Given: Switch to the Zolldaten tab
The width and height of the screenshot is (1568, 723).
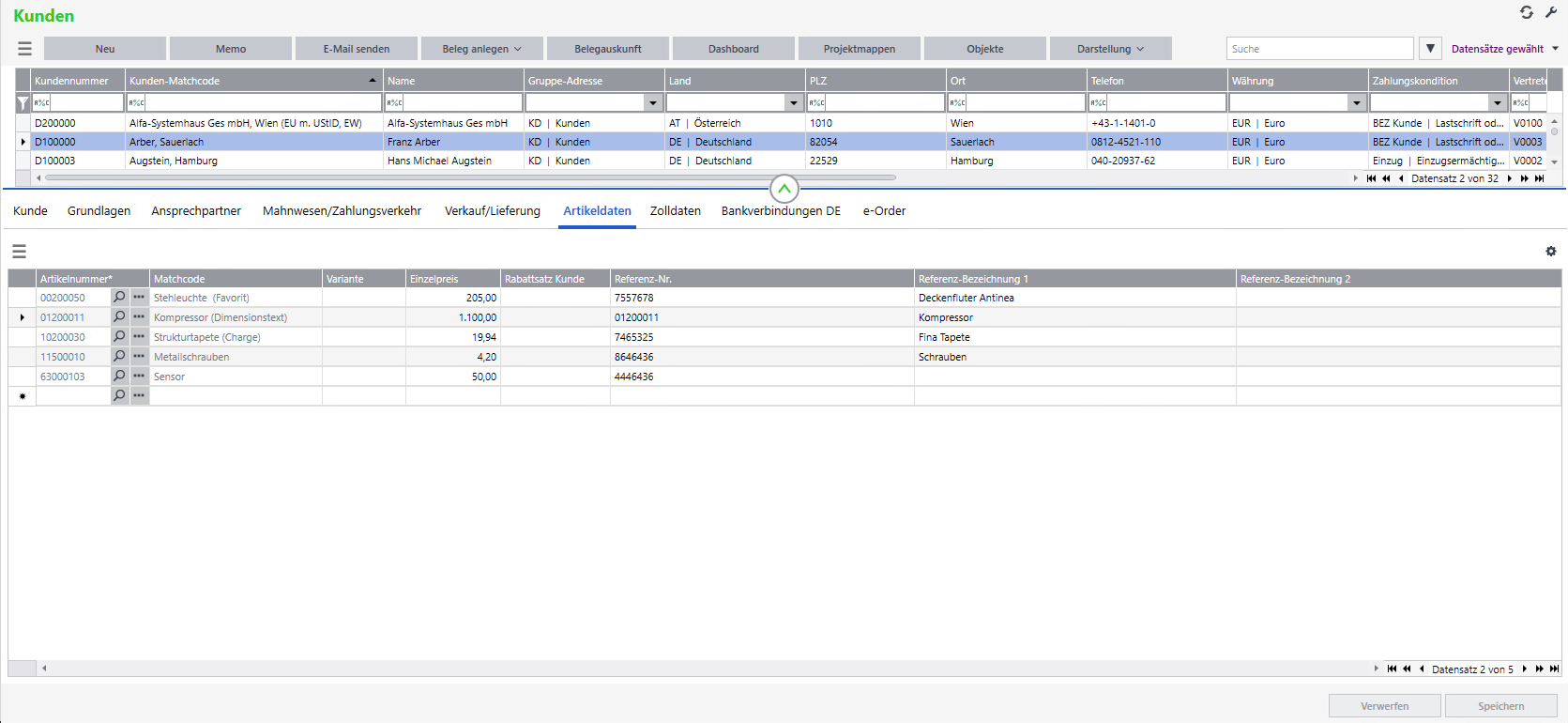Looking at the screenshot, I should pos(675,211).
